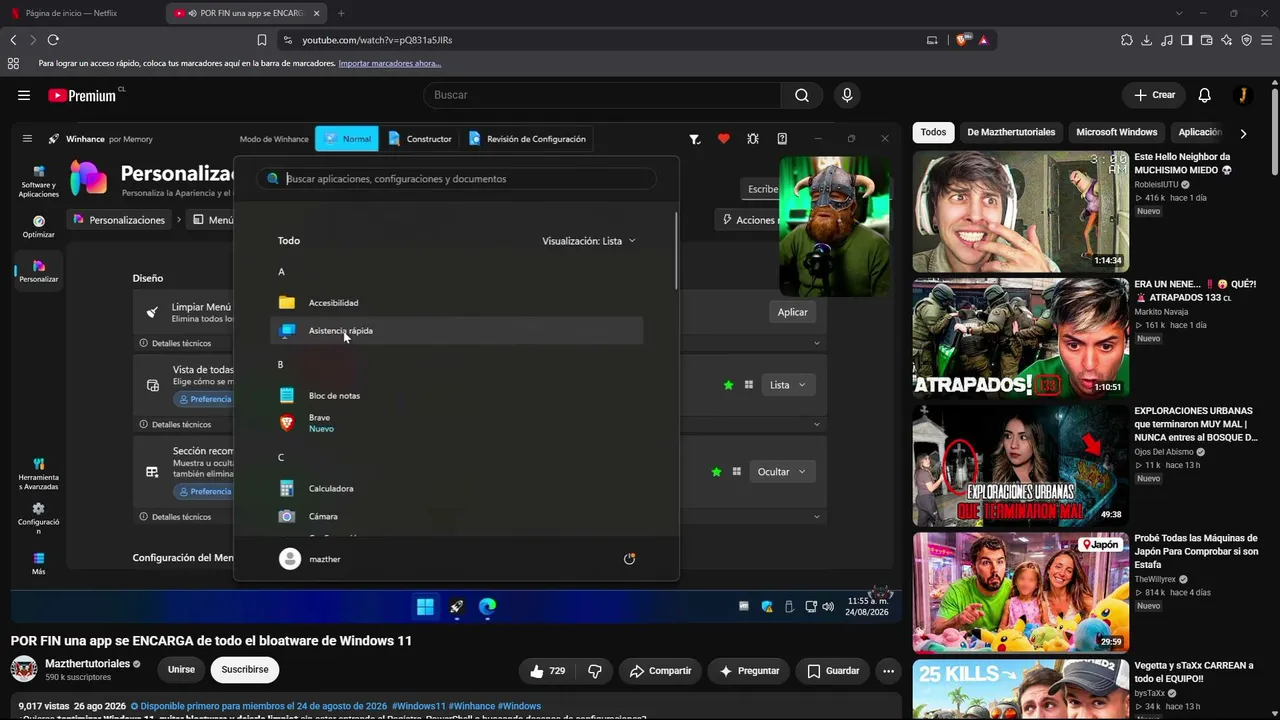Select the Microsoft Windows filter chip
Screen dimensions: 1280x720
1116,132
